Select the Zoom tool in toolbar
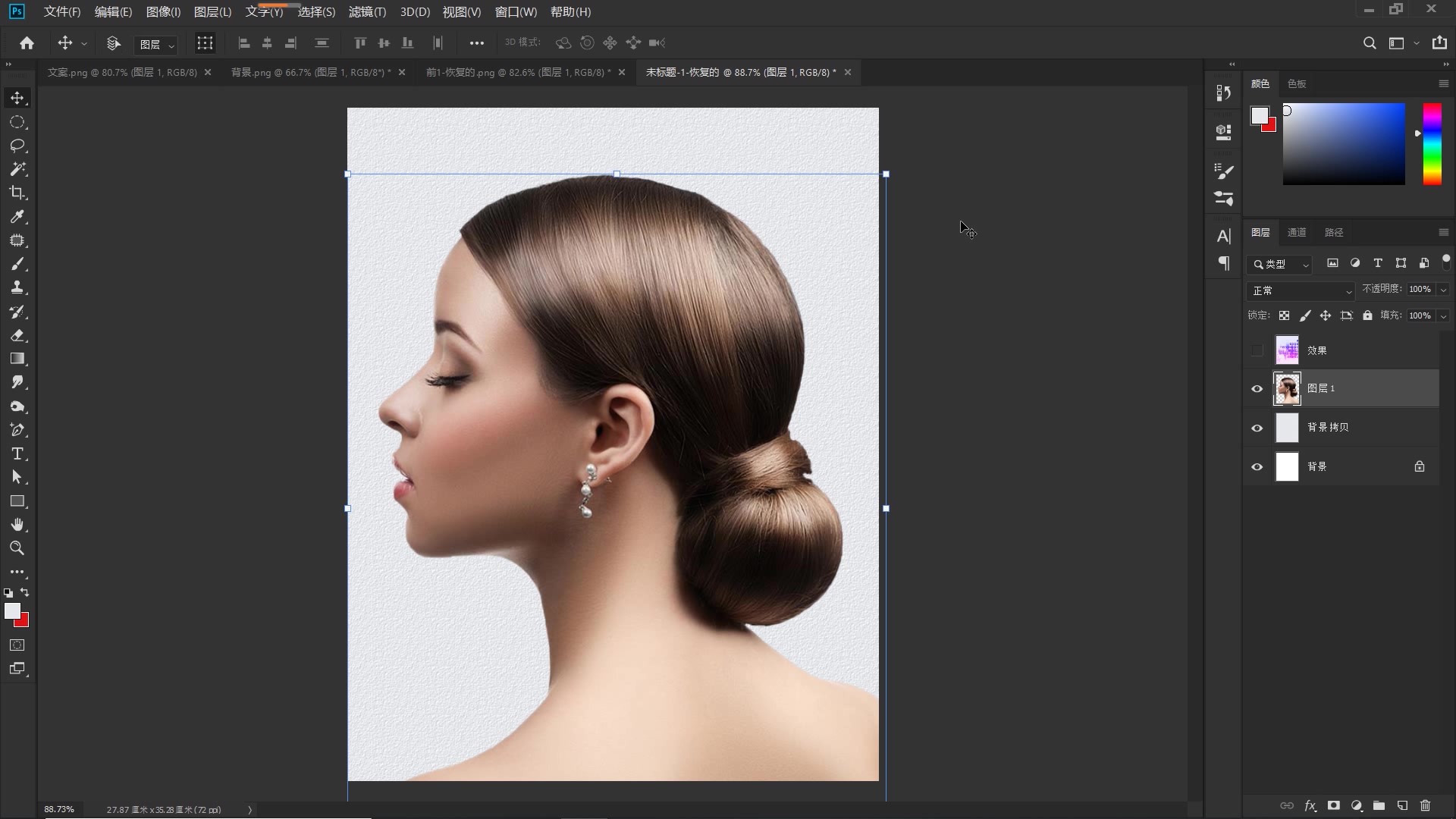Viewport: 1456px width, 819px height. pyautogui.click(x=17, y=548)
